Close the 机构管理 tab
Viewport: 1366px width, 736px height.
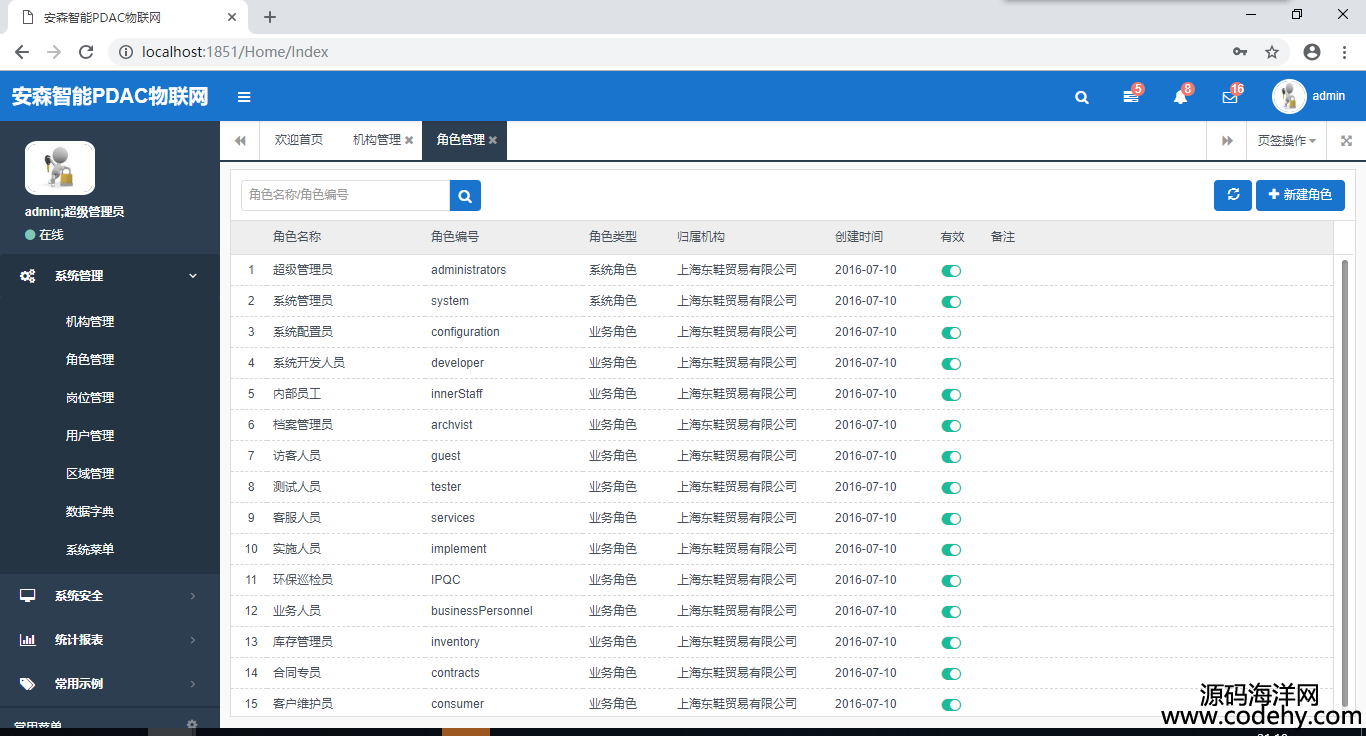coord(409,141)
